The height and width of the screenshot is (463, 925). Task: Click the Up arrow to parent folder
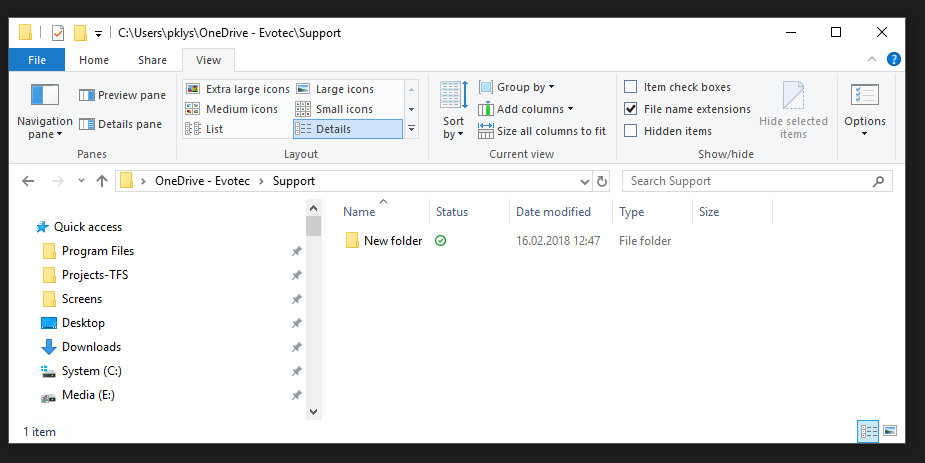pos(101,181)
